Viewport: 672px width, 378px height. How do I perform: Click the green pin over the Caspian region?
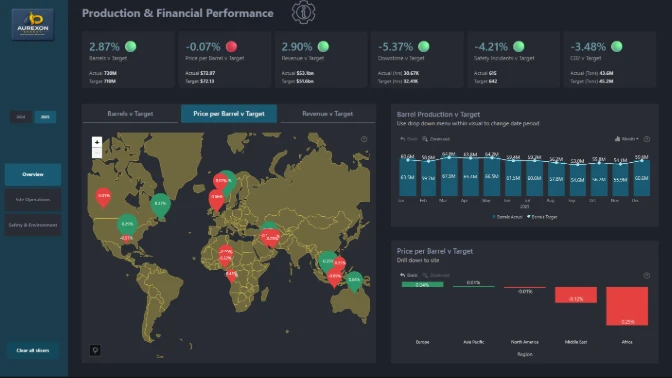[270, 226]
